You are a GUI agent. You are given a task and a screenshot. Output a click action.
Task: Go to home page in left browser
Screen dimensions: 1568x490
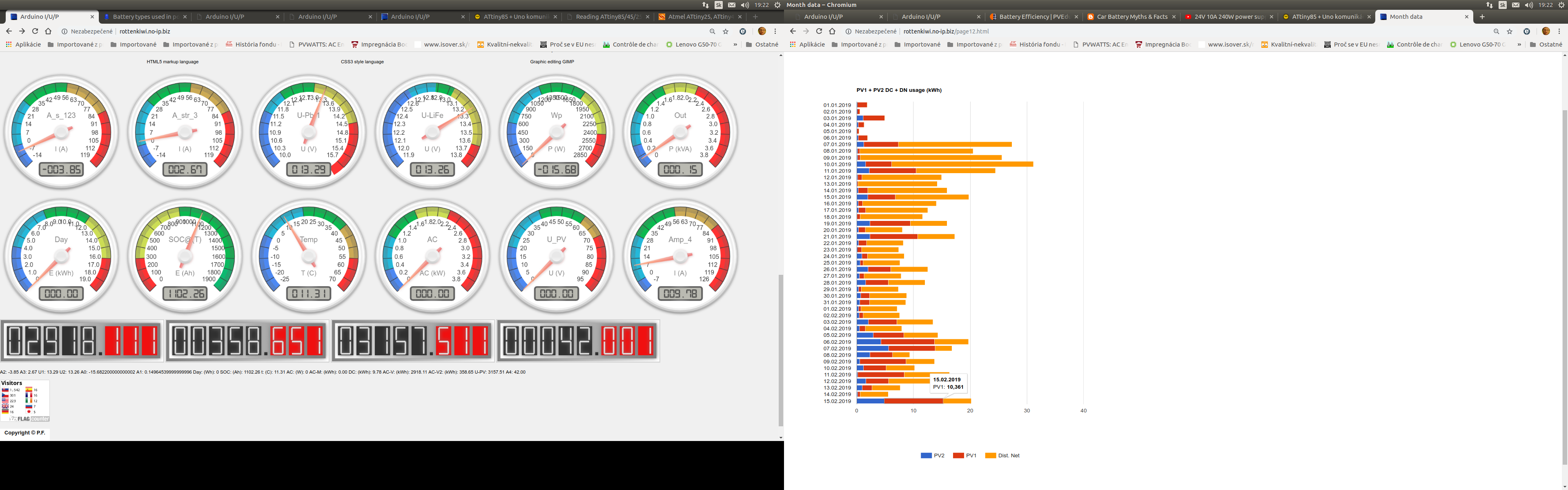tap(48, 31)
